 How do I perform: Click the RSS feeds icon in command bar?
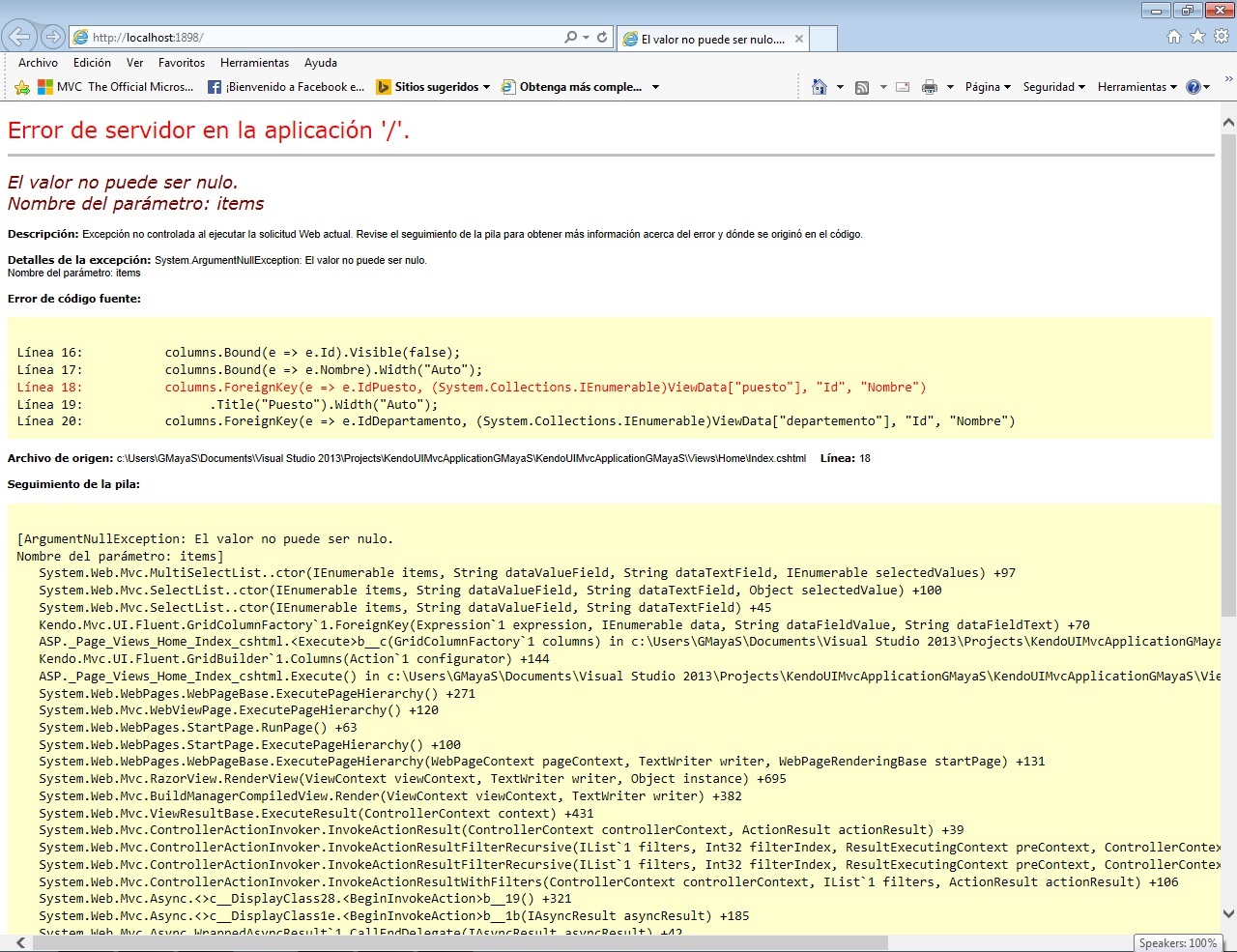pos(862,87)
